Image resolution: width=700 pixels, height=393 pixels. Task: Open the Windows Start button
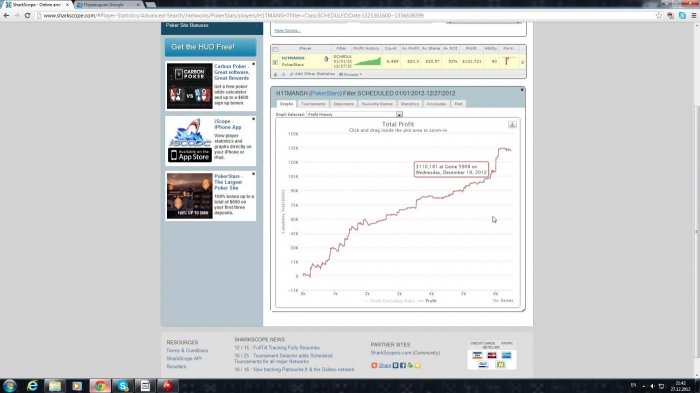click(x=9, y=385)
